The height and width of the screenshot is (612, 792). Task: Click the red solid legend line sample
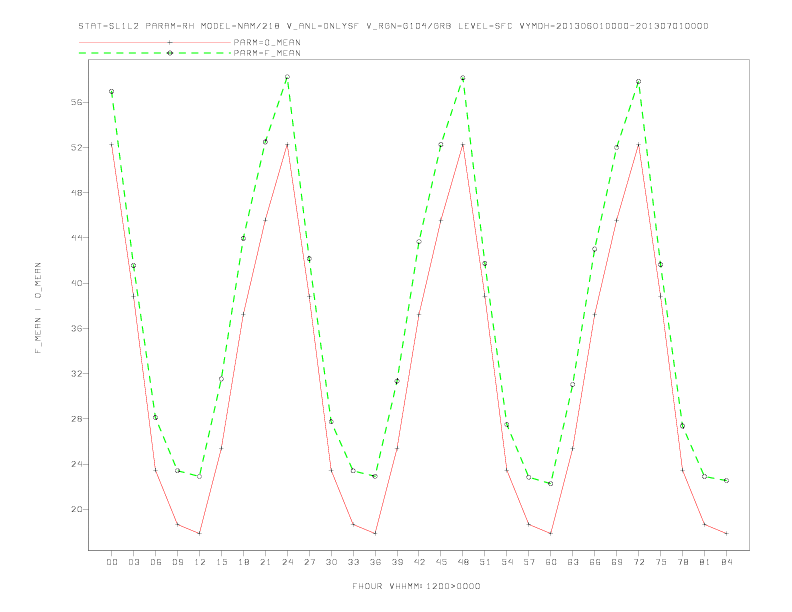pos(155,42)
